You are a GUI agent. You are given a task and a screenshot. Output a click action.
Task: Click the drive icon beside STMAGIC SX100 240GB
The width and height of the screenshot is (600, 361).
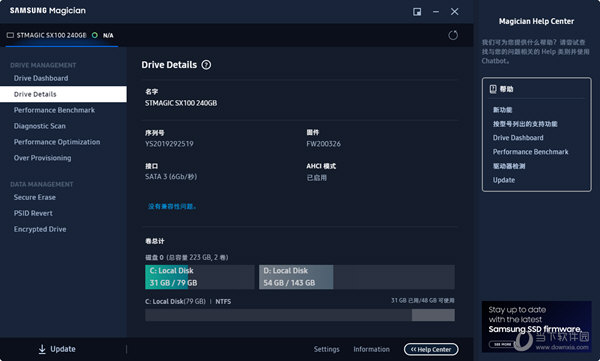[10, 35]
